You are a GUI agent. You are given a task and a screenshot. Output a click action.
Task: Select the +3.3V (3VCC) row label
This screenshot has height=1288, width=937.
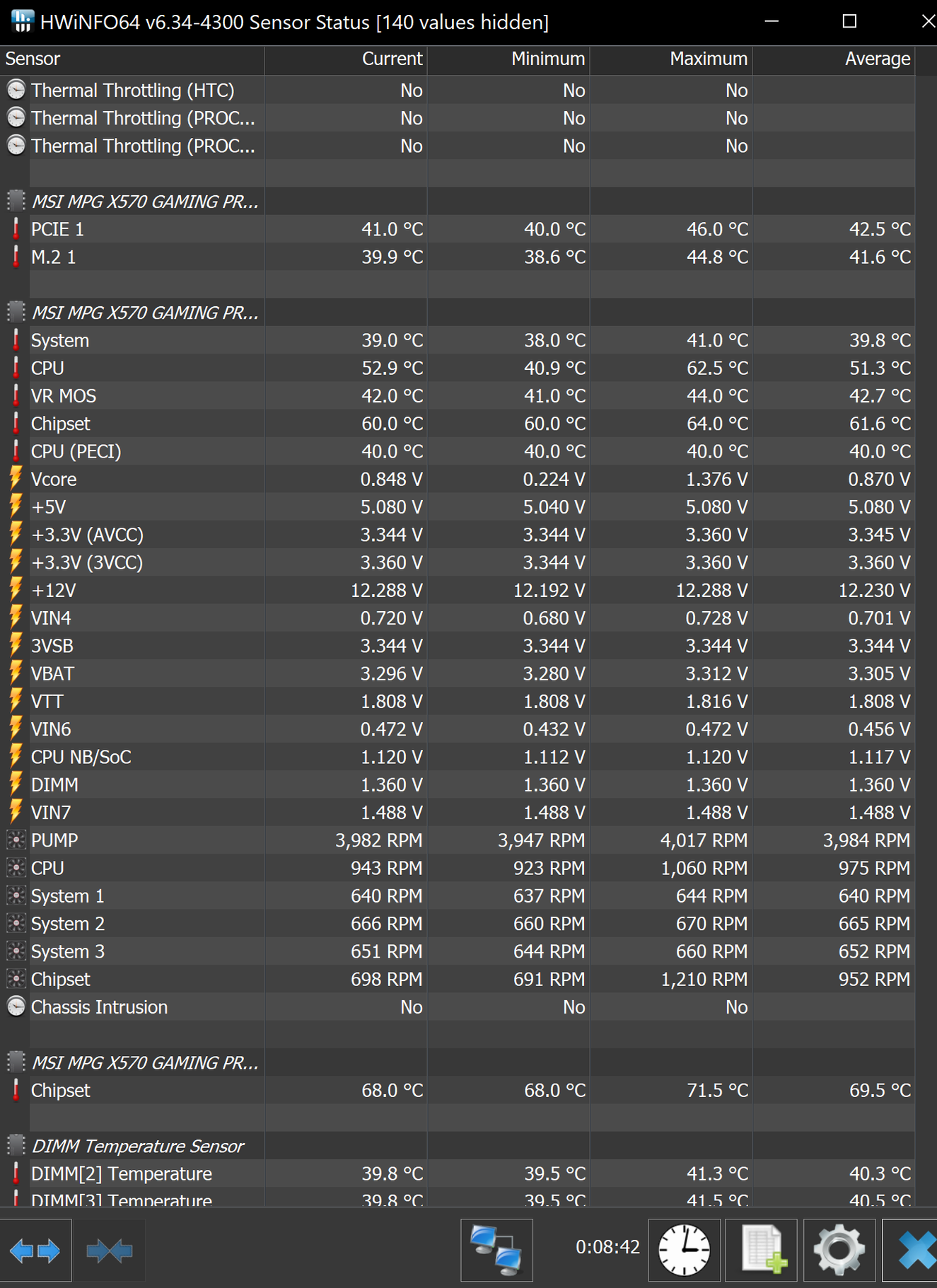pos(87,562)
